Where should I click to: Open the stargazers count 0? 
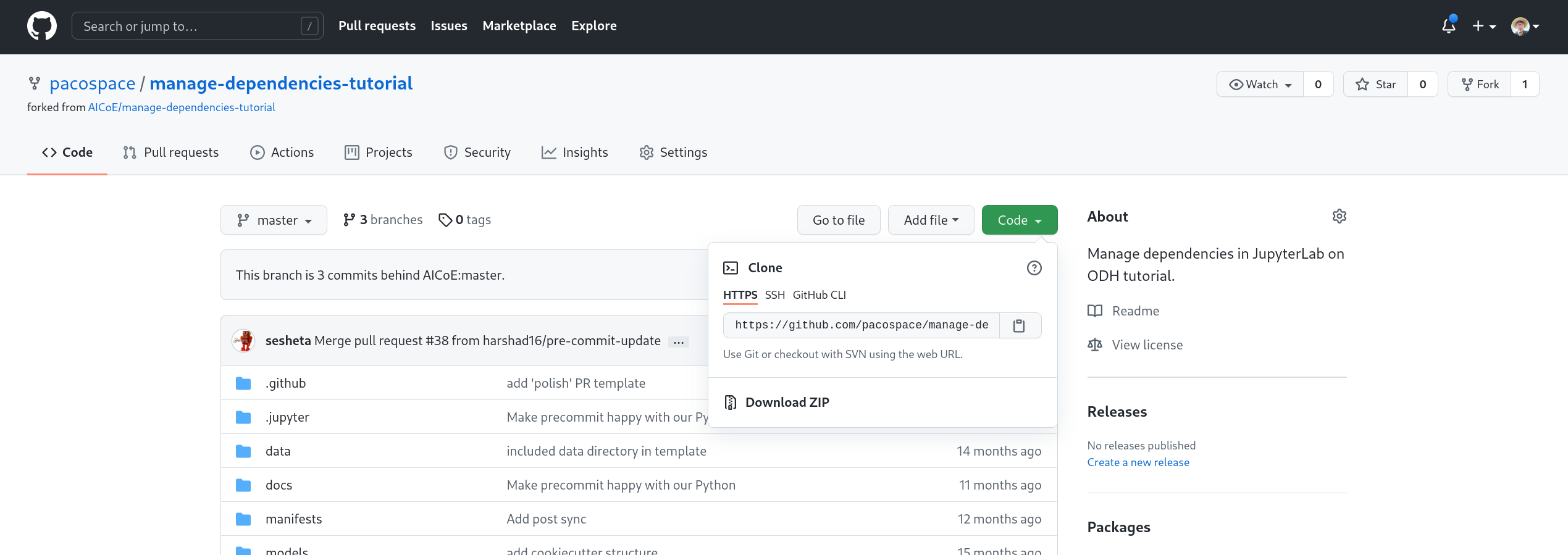1423,85
